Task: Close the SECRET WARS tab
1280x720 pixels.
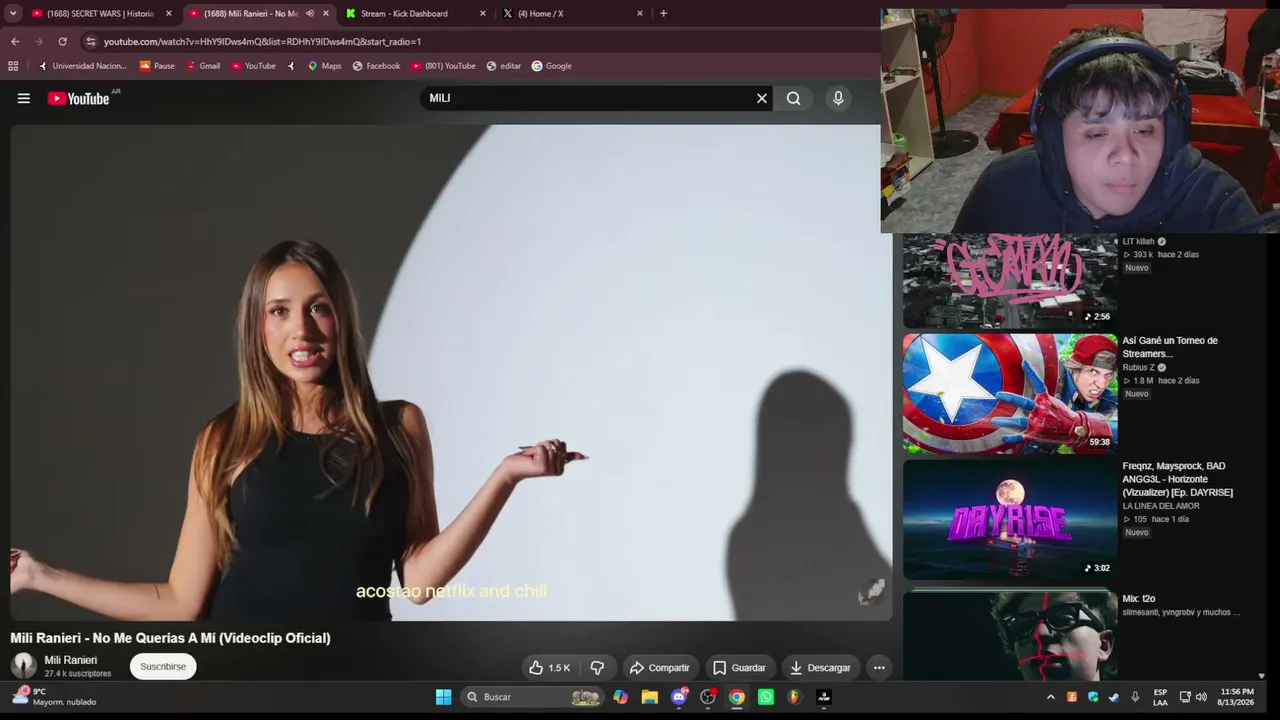Action: [x=168, y=14]
